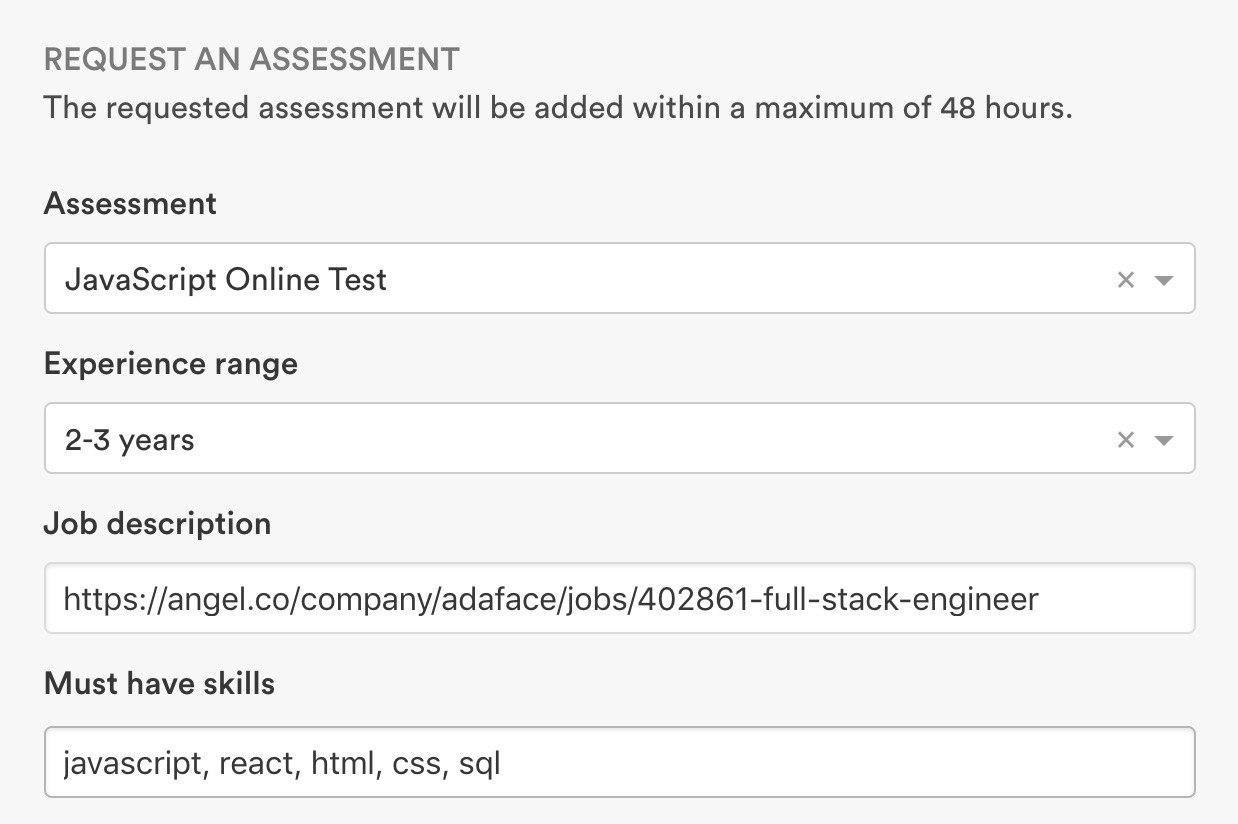Clear the 2-3 years experience selection
The image size is (1238, 824).
point(1125,440)
